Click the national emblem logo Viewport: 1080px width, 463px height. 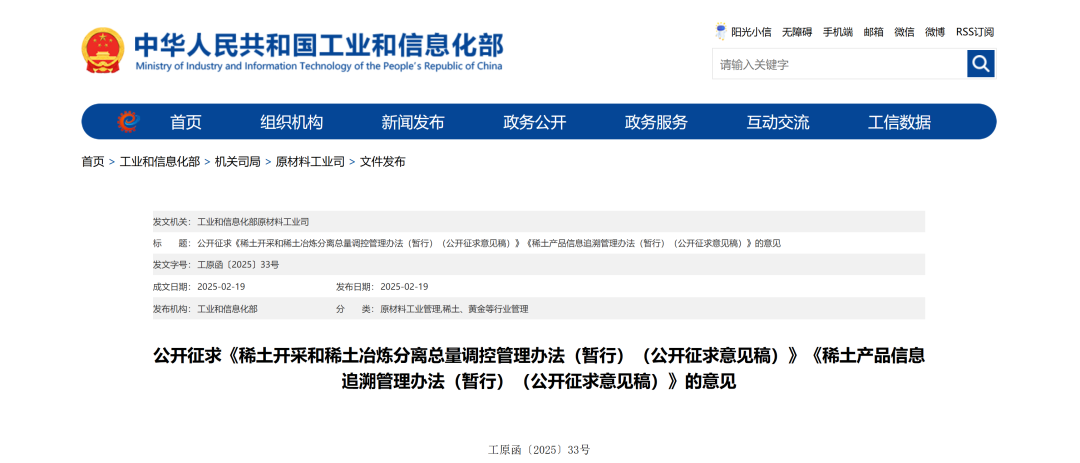[101, 51]
